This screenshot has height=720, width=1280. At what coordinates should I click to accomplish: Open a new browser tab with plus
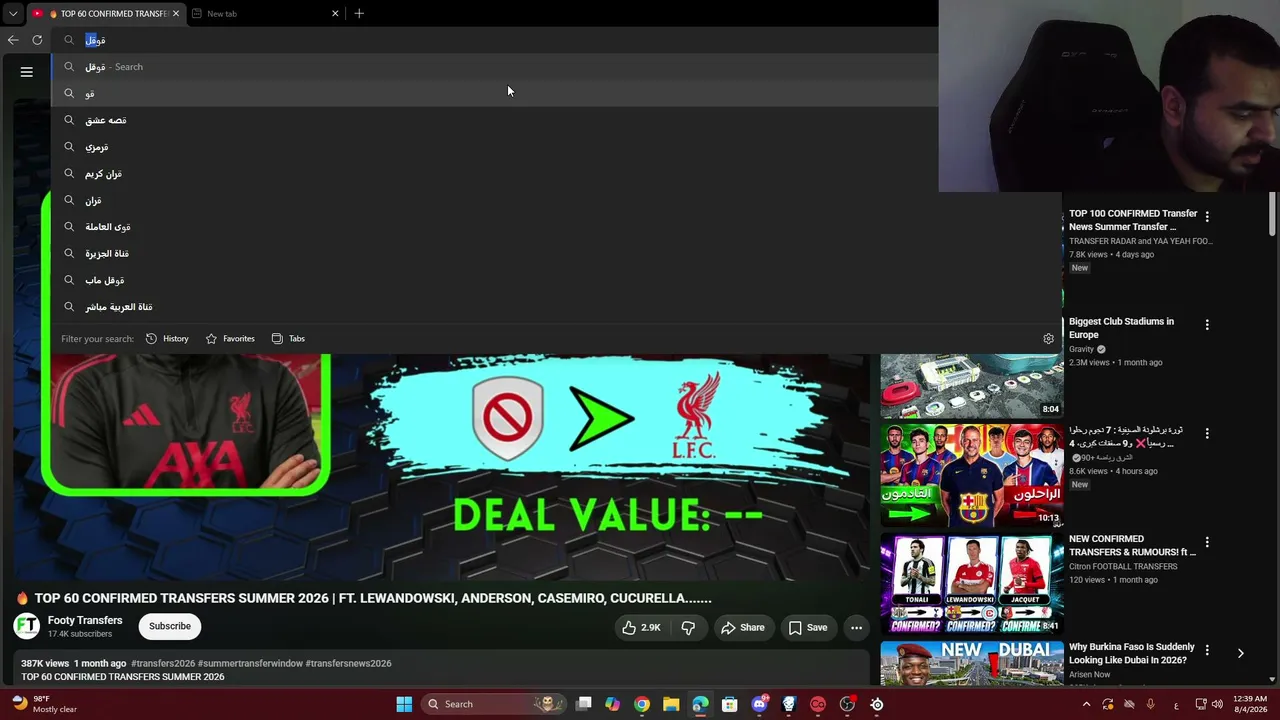click(x=359, y=14)
